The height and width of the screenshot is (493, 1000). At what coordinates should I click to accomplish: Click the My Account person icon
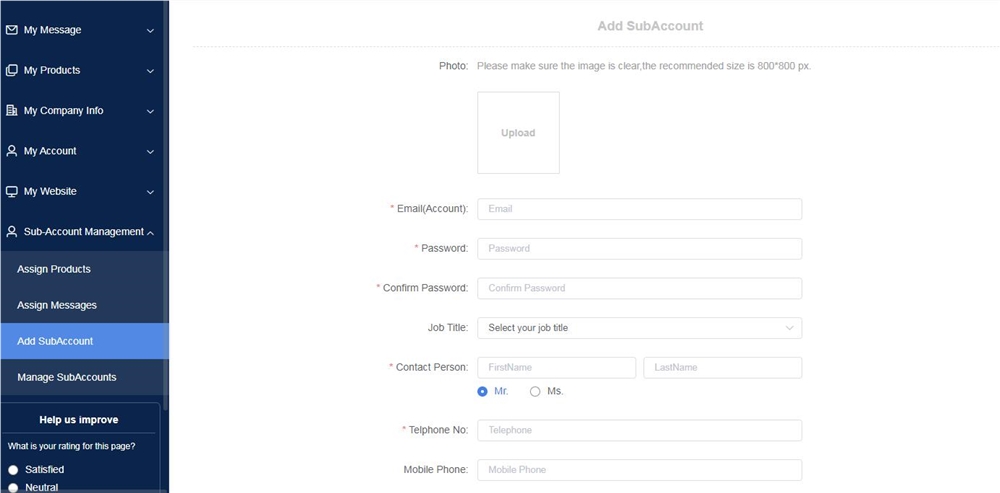coord(11,151)
